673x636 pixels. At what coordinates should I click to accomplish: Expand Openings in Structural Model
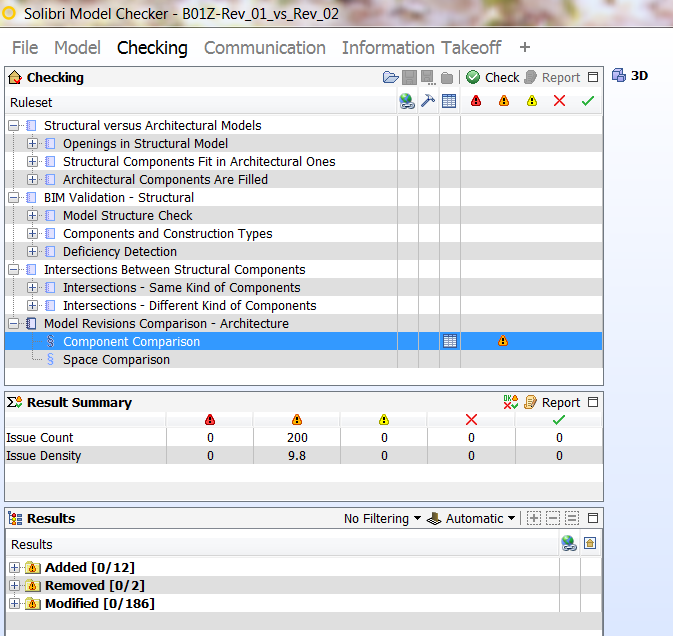click(32, 143)
